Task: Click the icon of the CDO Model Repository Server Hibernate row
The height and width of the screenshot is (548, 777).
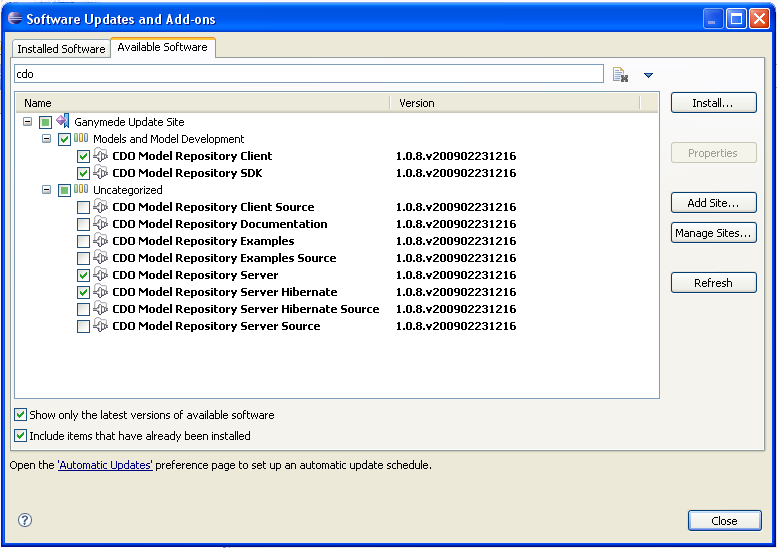Action: coord(101,291)
